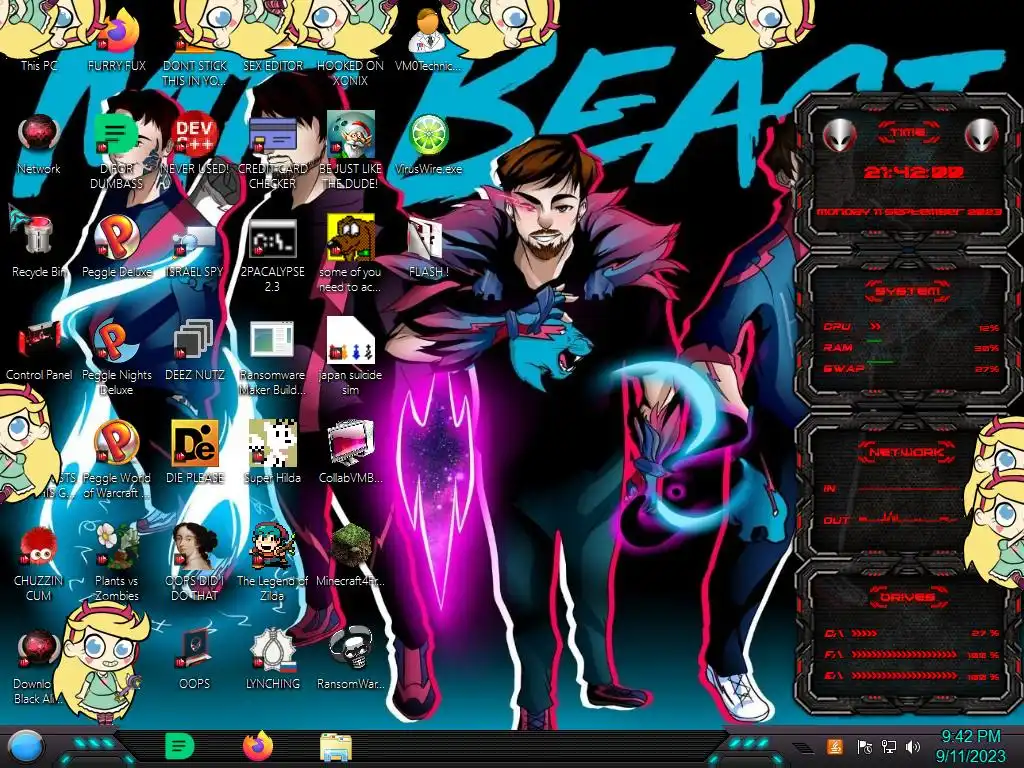This screenshot has height=768, width=1024.
Task: Select the CREDIT CARD CHECKER icon
Action: click(272, 153)
